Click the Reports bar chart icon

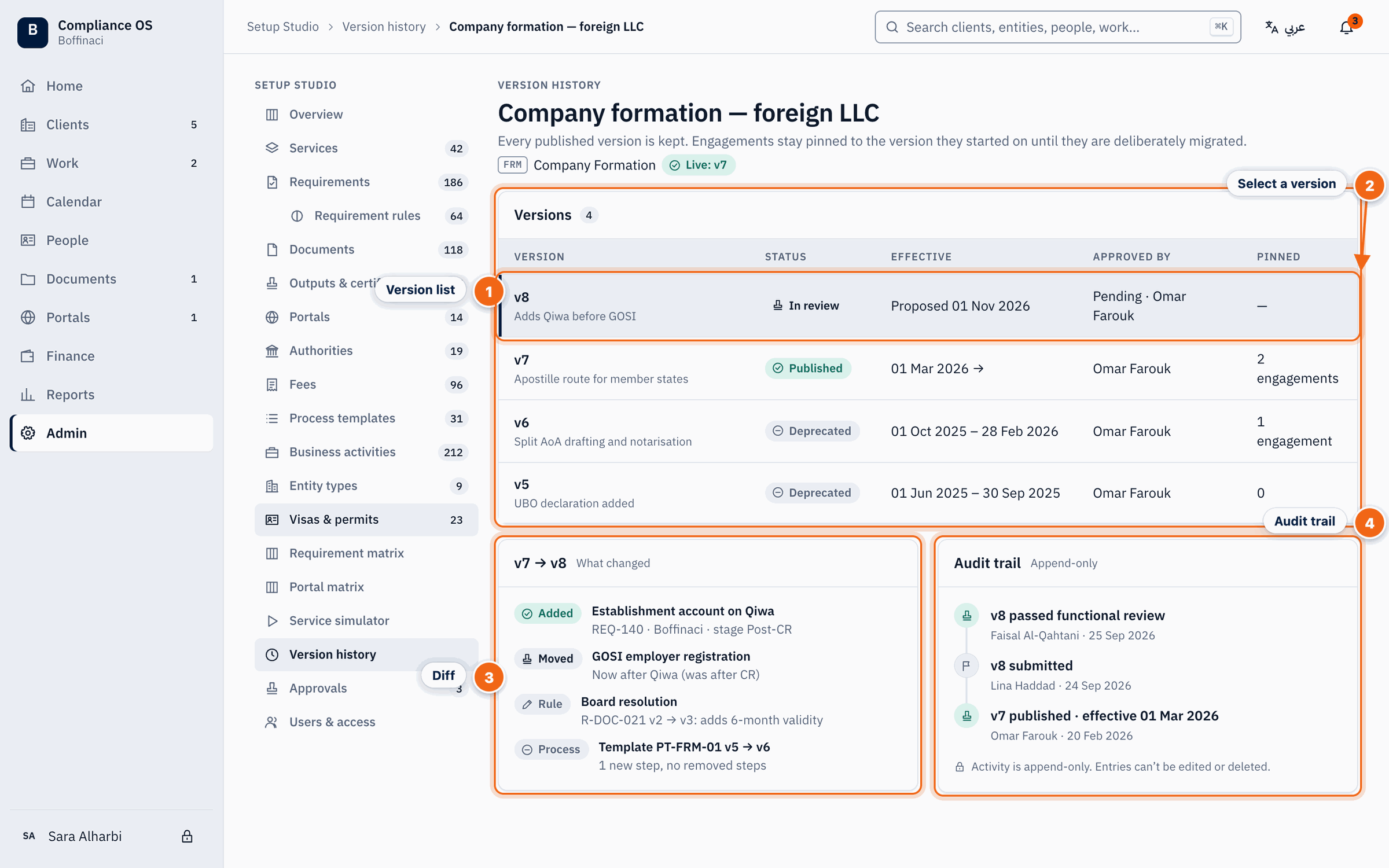point(28,395)
